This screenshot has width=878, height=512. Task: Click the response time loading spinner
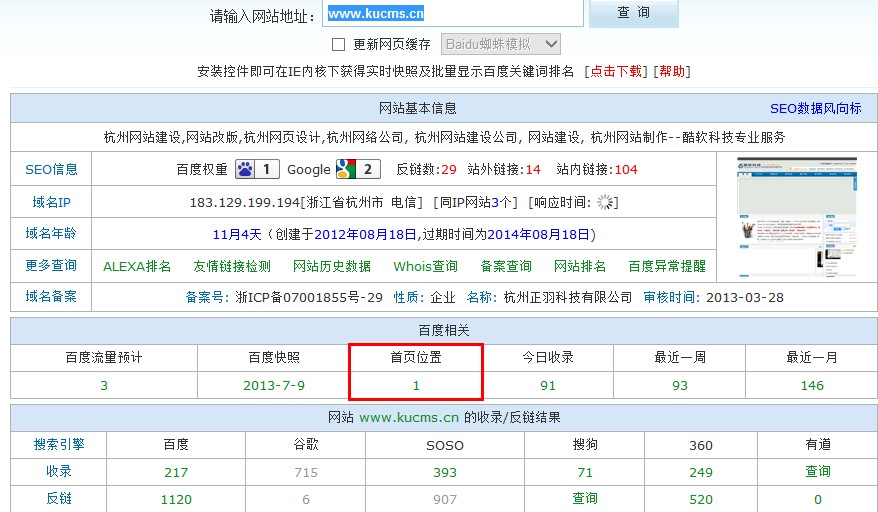tap(605, 202)
